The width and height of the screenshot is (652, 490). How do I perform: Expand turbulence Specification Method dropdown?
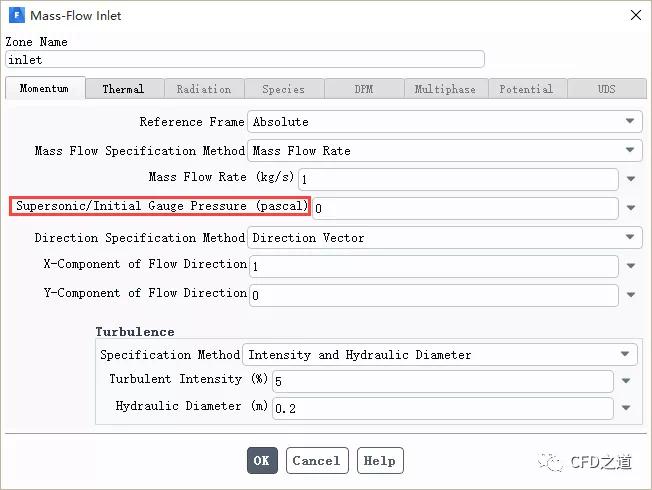click(x=440, y=354)
